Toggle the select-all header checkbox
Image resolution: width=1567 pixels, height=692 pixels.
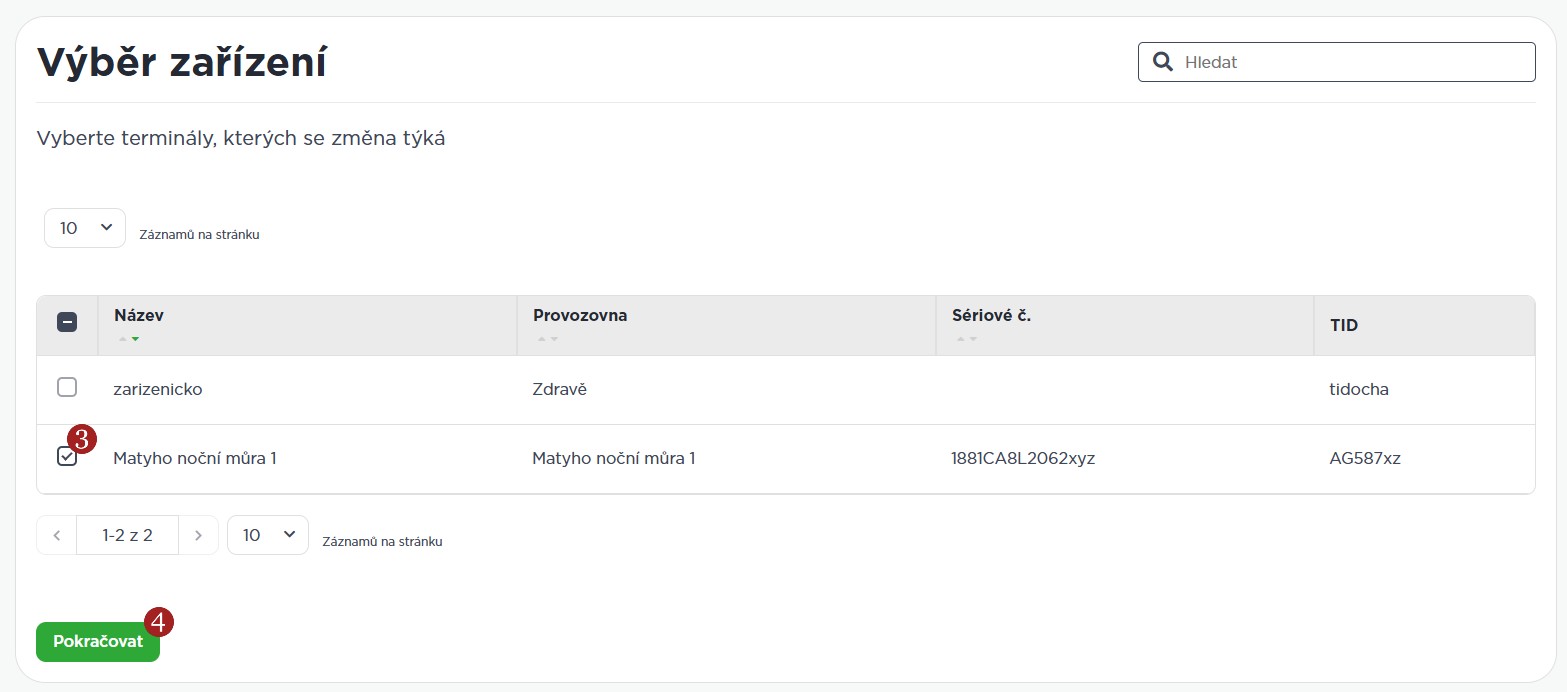point(67,322)
